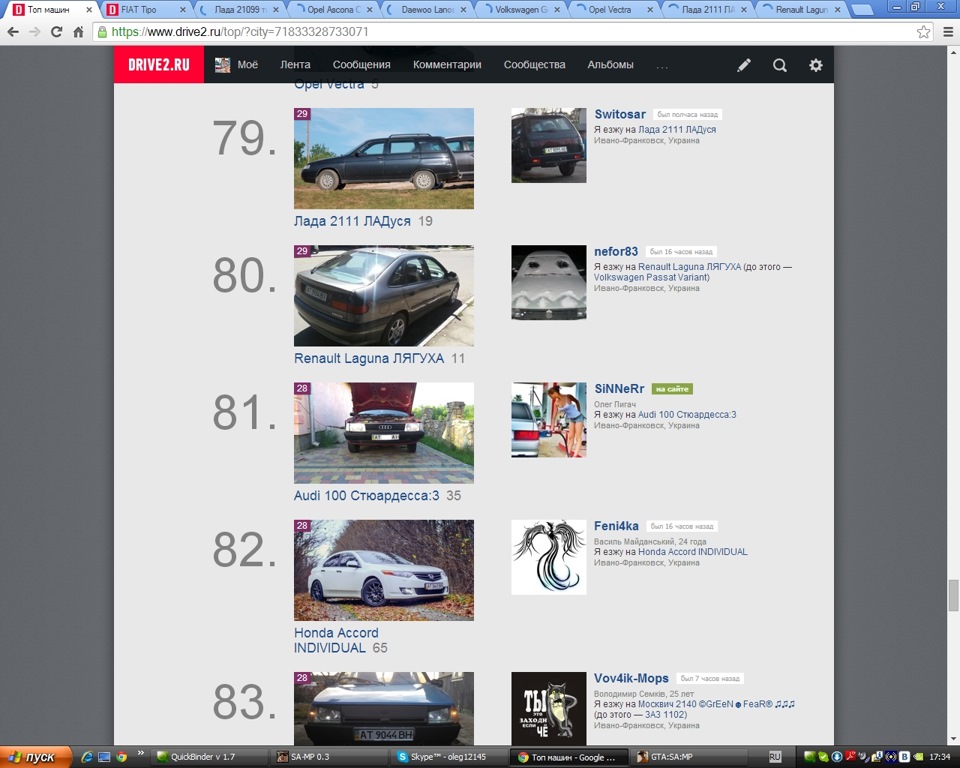The height and width of the screenshot is (768, 960).
Task: Open GTA:SA:MP in the taskbar
Action: [690, 757]
